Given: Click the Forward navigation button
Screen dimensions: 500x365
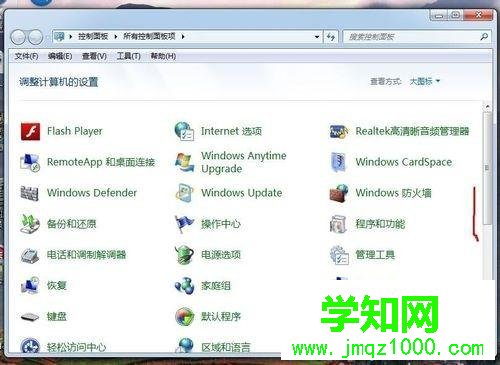Looking at the screenshot, I should (35, 37).
